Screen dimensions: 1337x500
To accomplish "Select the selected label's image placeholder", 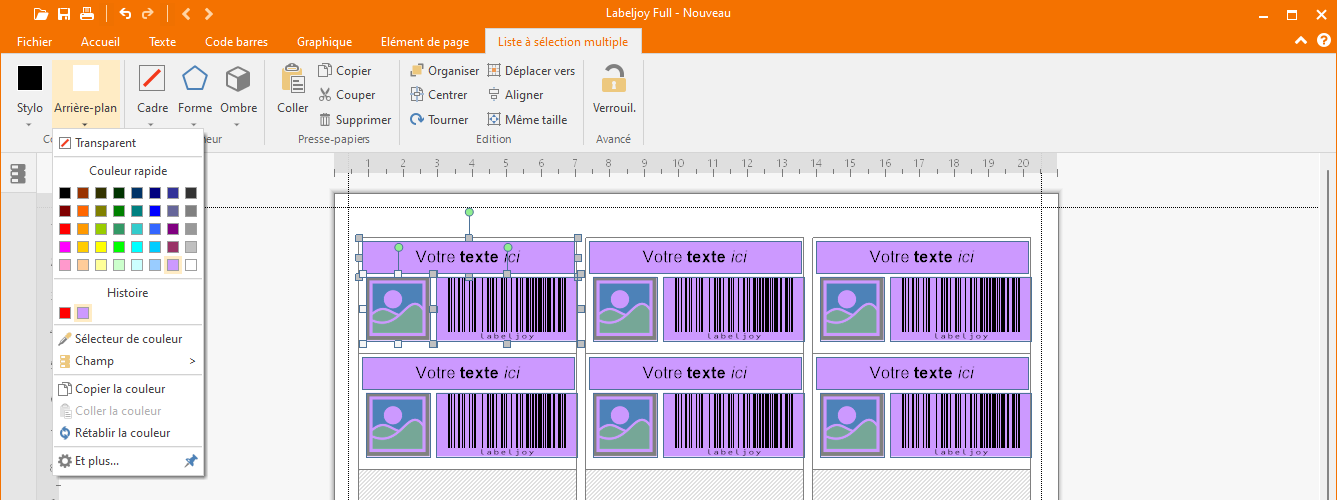I will pos(398,309).
